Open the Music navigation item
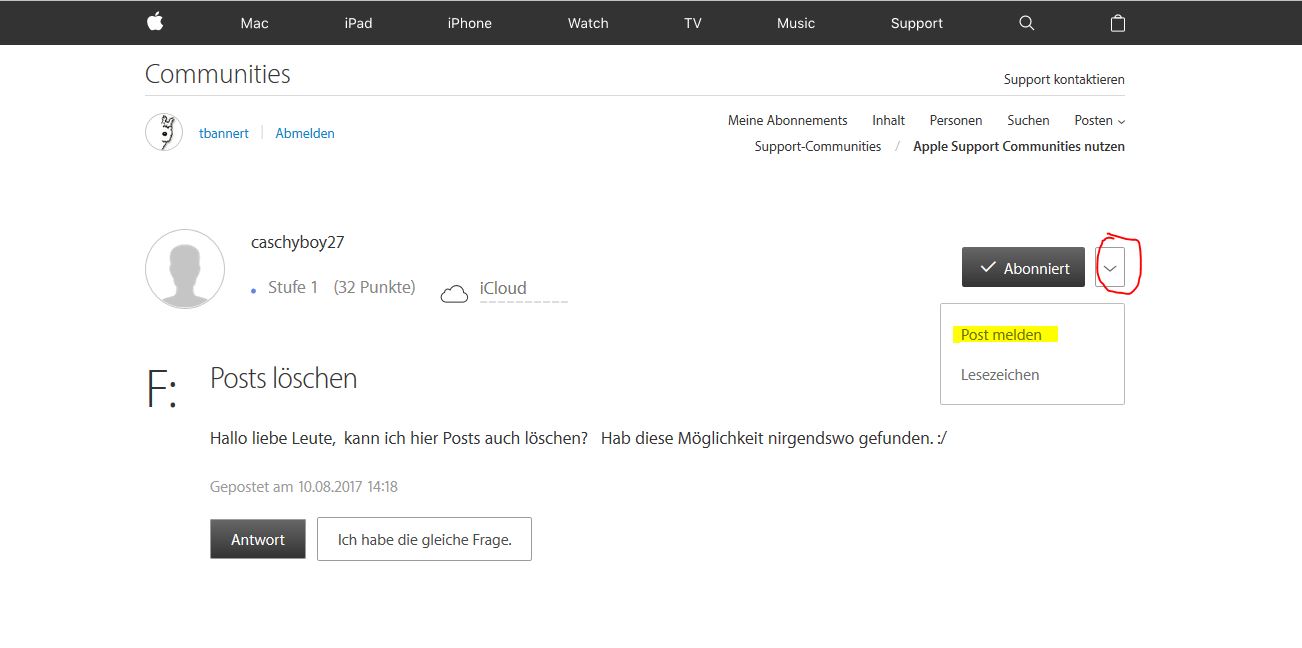Screen dimensions: 1302x648 [796, 23]
